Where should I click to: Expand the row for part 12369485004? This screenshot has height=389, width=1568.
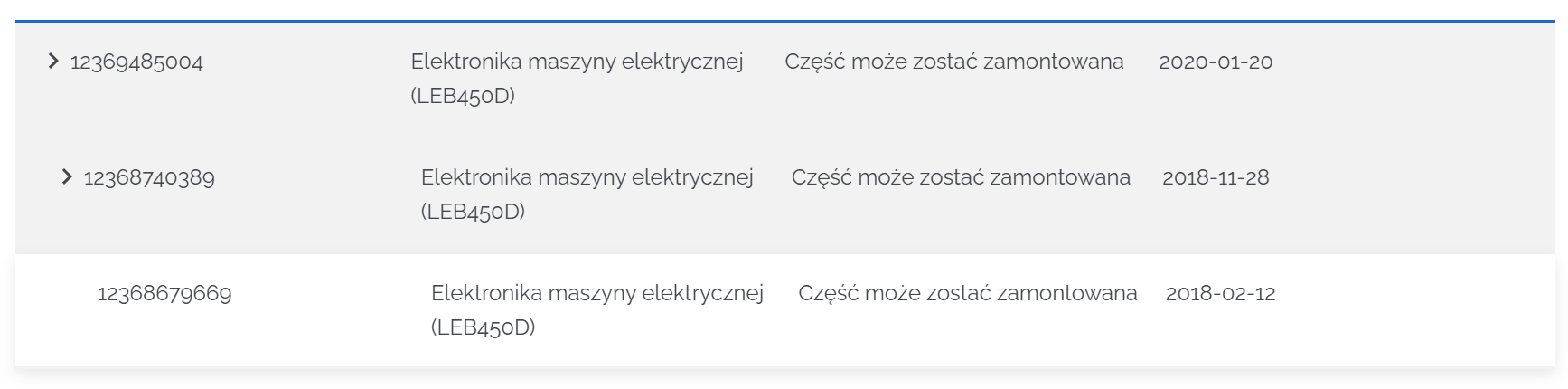pyautogui.click(x=53, y=62)
